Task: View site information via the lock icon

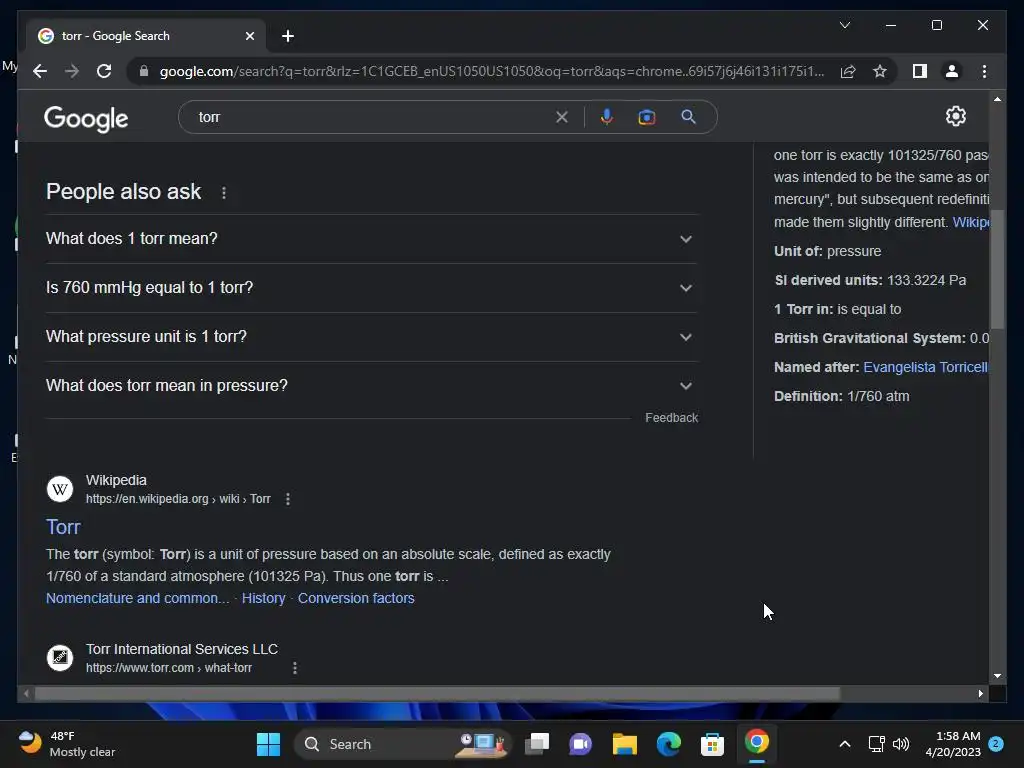Action: click(144, 71)
